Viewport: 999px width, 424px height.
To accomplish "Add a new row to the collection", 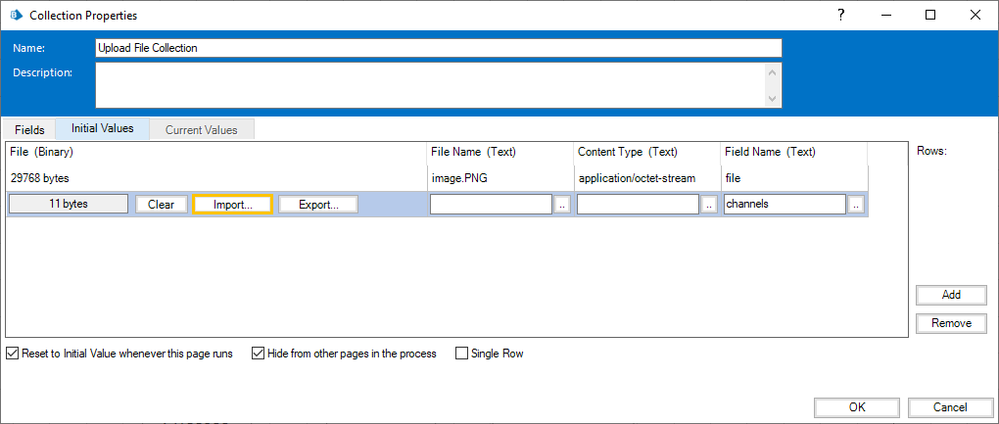I will [951, 295].
